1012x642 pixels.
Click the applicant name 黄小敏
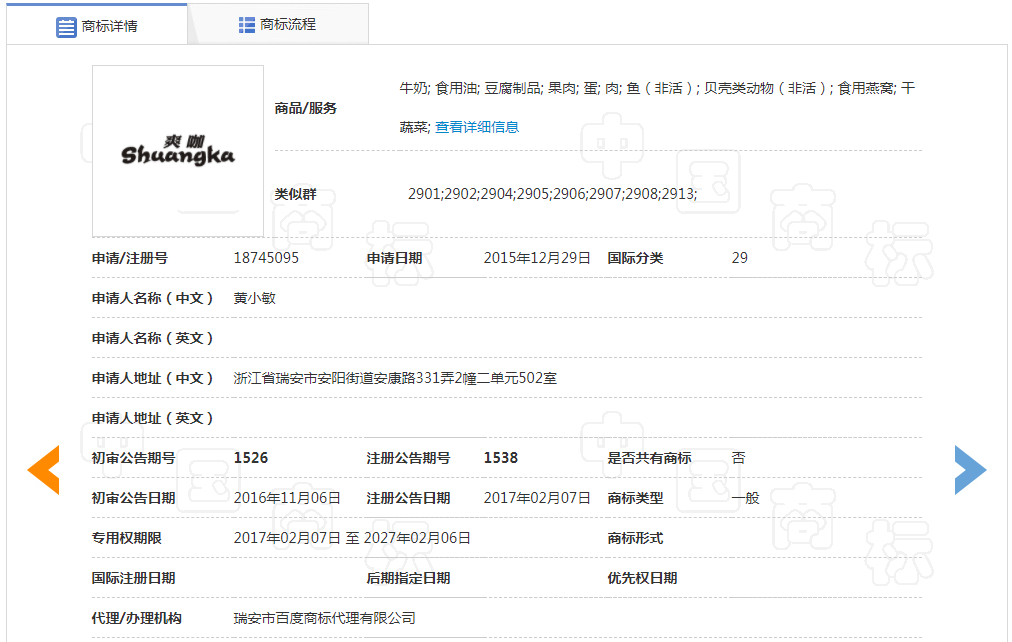pos(254,298)
